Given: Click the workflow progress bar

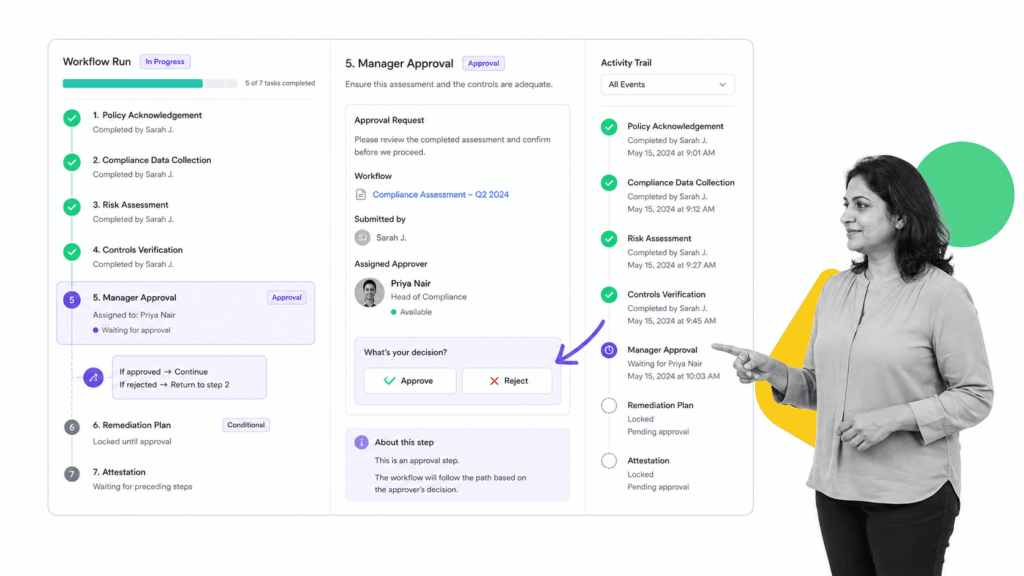Looking at the screenshot, I should pyautogui.click(x=150, y=84).
